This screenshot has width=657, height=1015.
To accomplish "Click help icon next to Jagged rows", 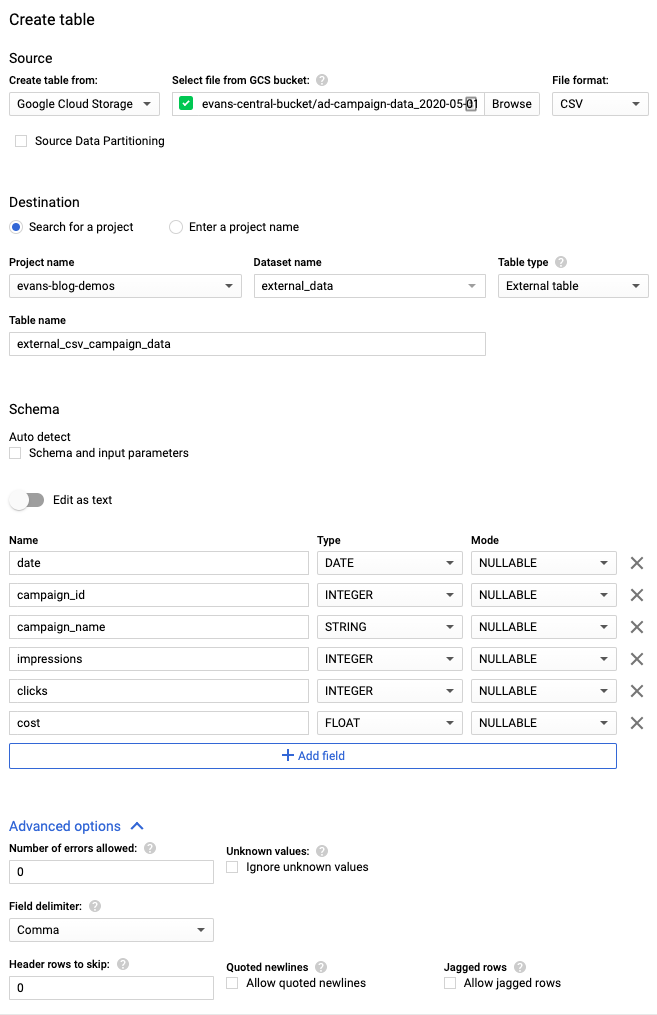I will point(520,967).
